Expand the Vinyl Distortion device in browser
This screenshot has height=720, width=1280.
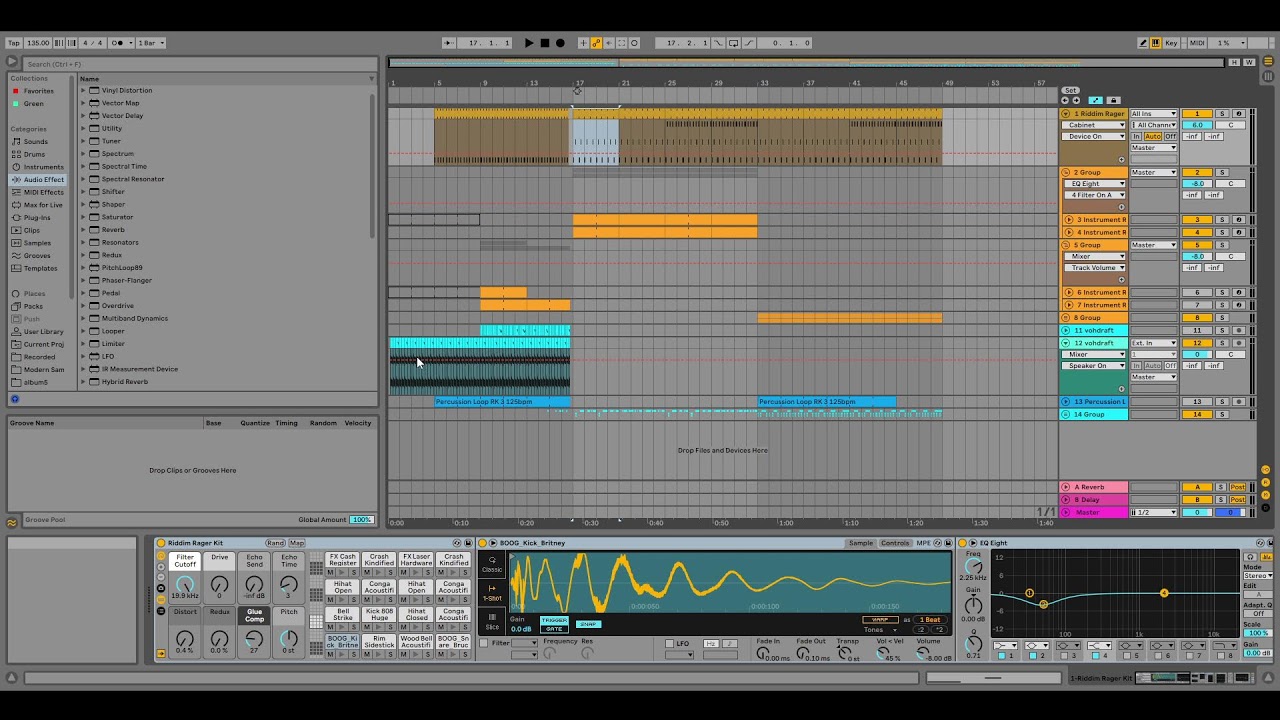(83, 90)
